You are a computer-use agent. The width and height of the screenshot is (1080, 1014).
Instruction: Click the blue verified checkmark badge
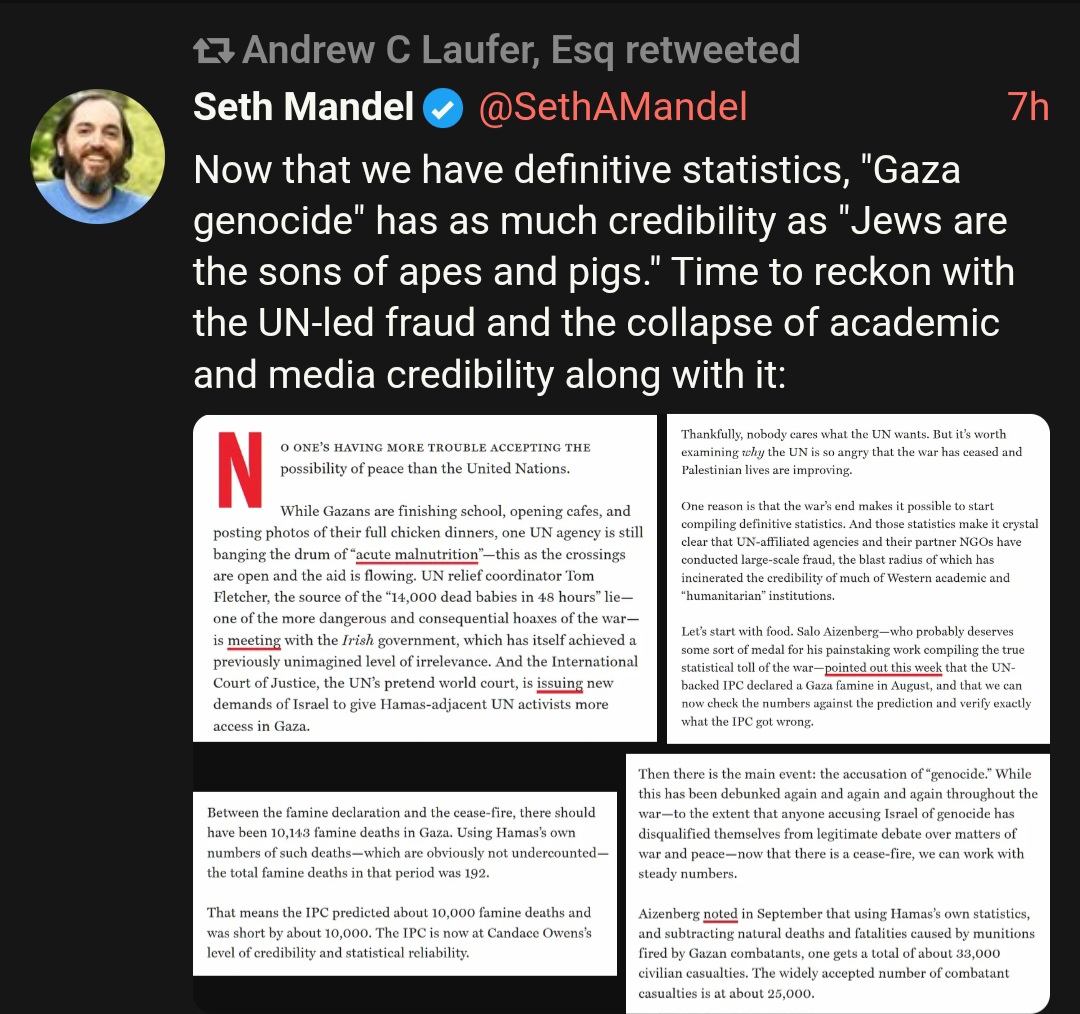click(x=444, y=108)
